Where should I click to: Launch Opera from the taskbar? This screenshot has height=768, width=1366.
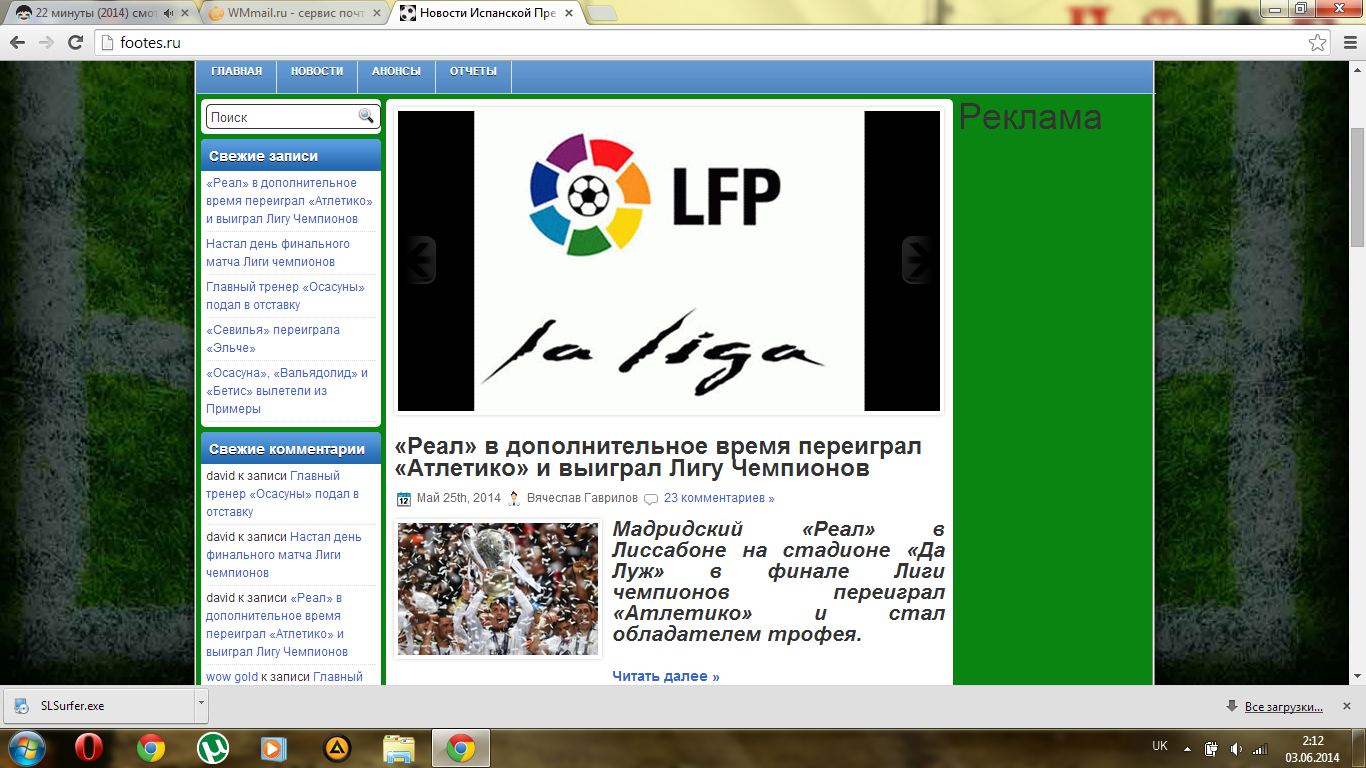(x=89, y=747)
